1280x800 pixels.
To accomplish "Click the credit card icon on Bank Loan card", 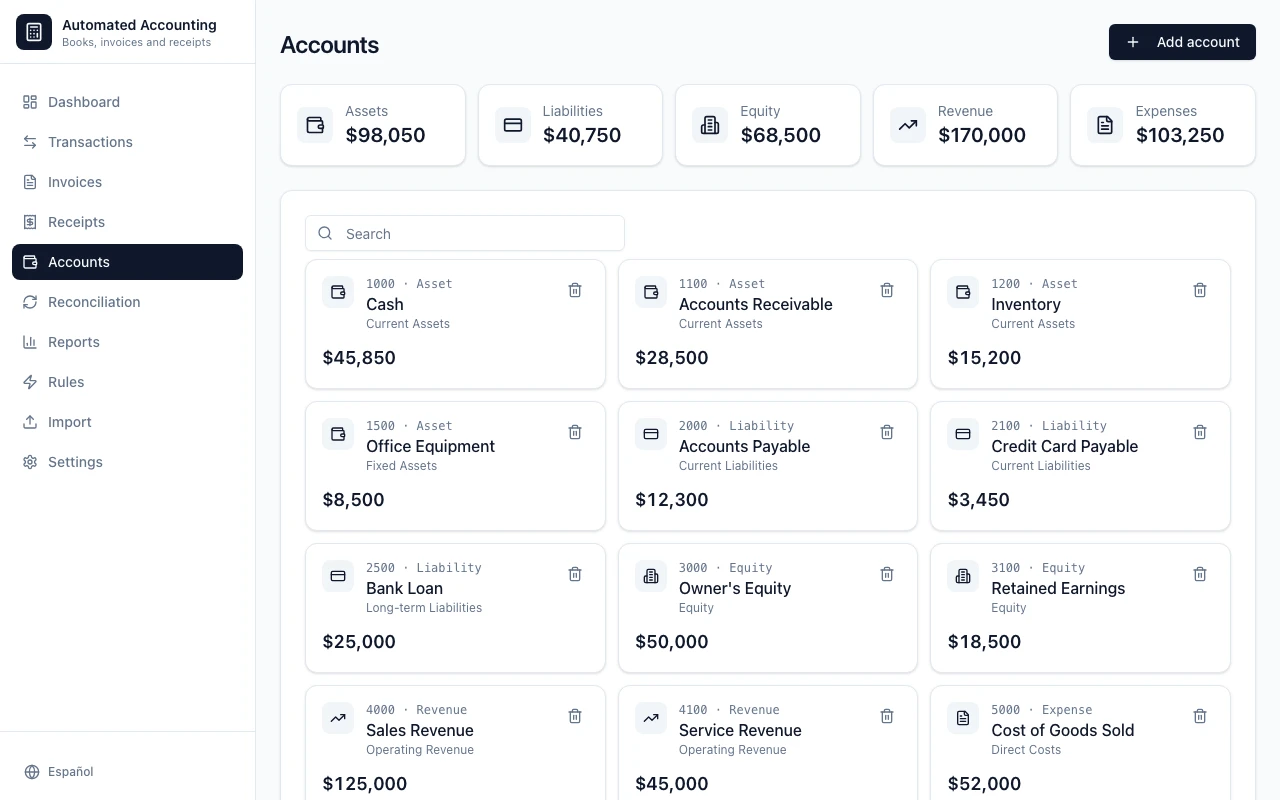I will pyautogui.click(x=338, y=576).
